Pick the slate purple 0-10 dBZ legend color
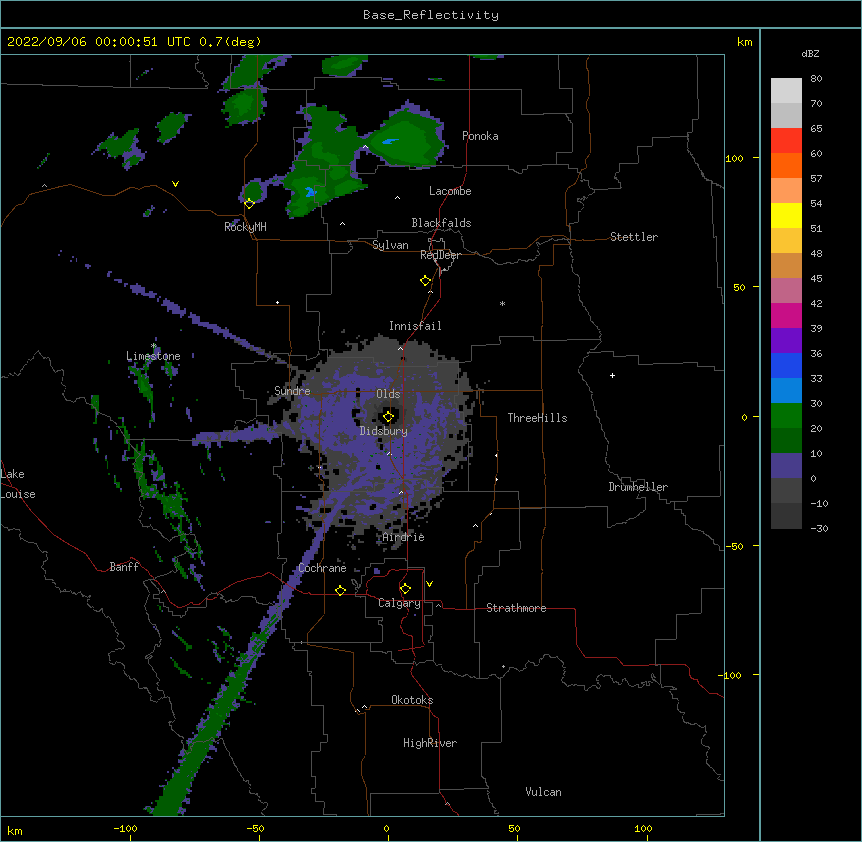The image size is (862, 842). (786, 466)
